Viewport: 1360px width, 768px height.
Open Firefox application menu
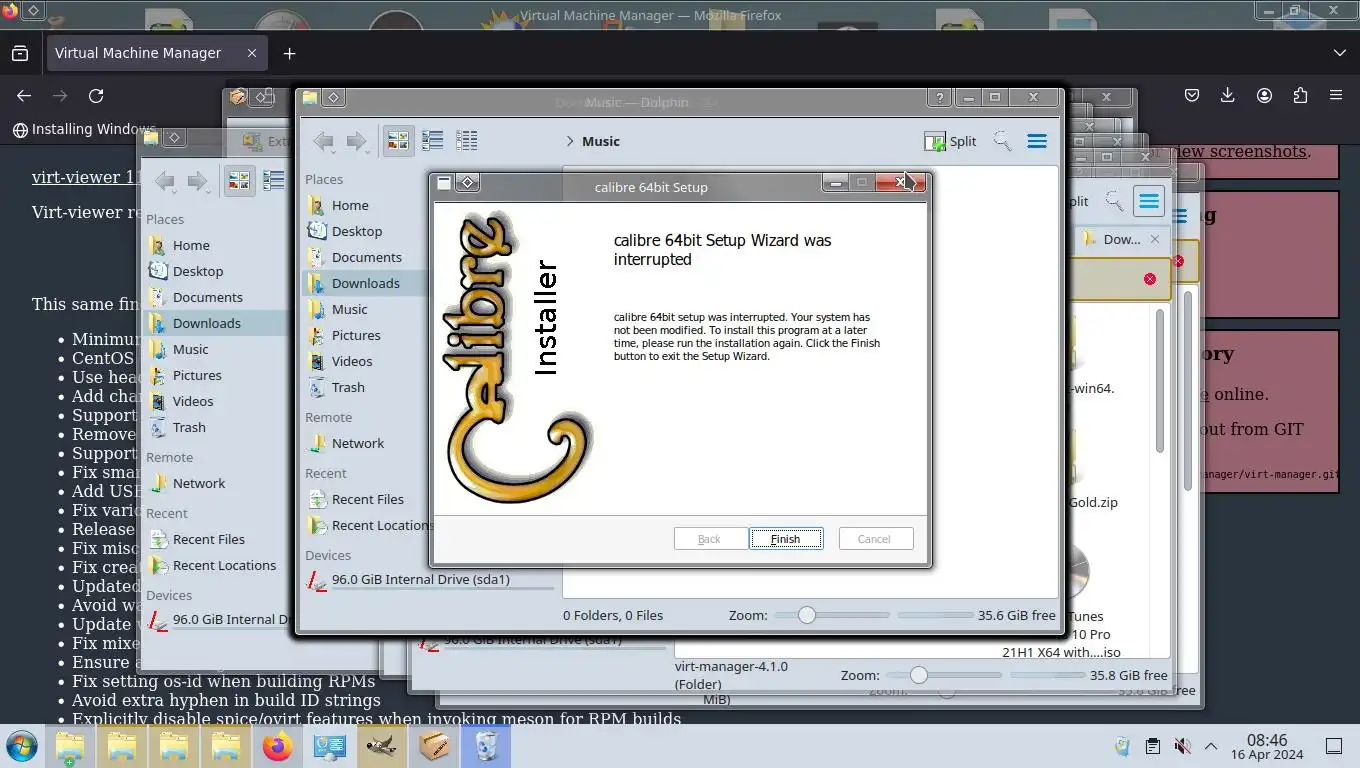click(x=1336, y=96)
